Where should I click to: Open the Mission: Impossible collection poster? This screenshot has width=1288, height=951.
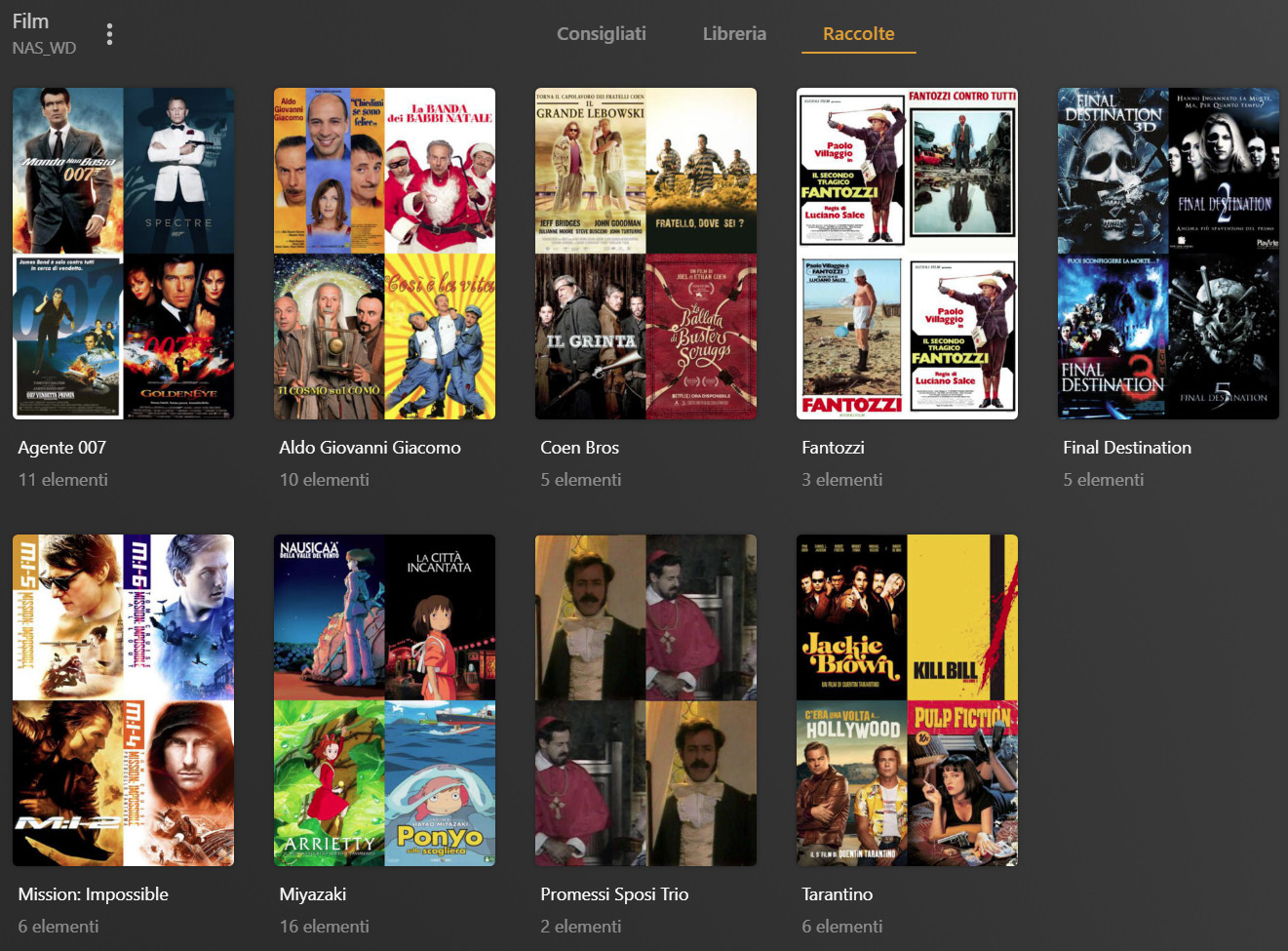point(123,700)
